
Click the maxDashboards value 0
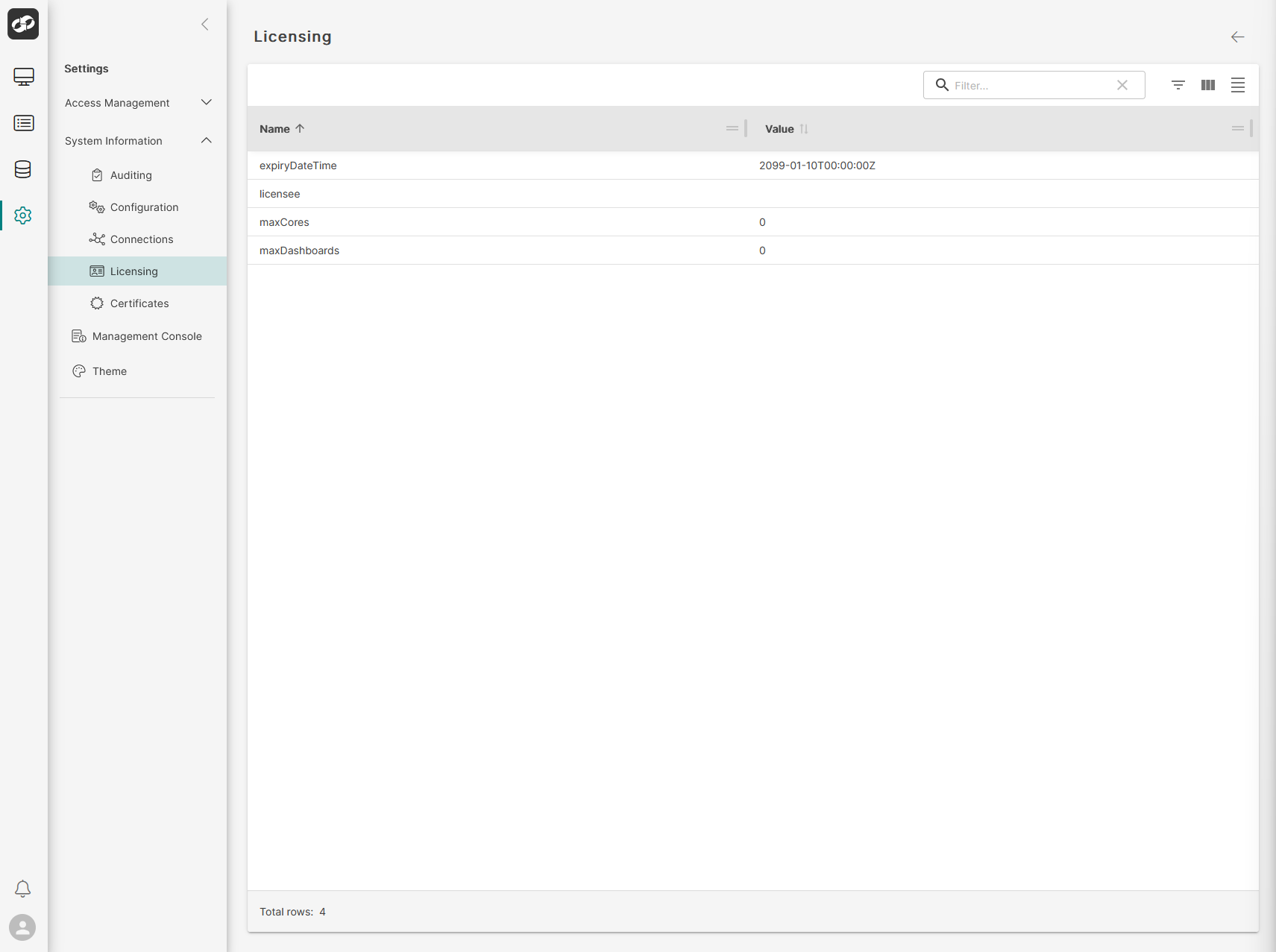(762, 250)
